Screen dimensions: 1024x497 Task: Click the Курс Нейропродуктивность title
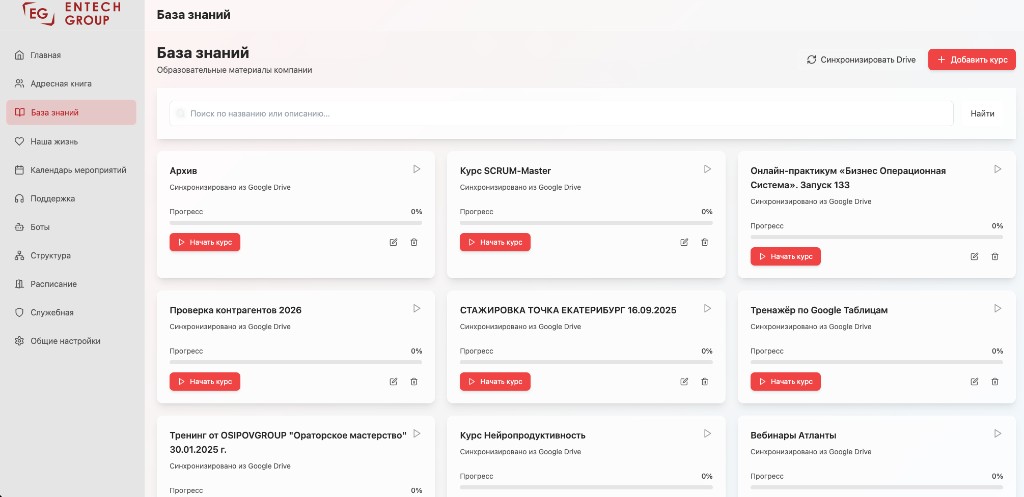coord(522,436)
